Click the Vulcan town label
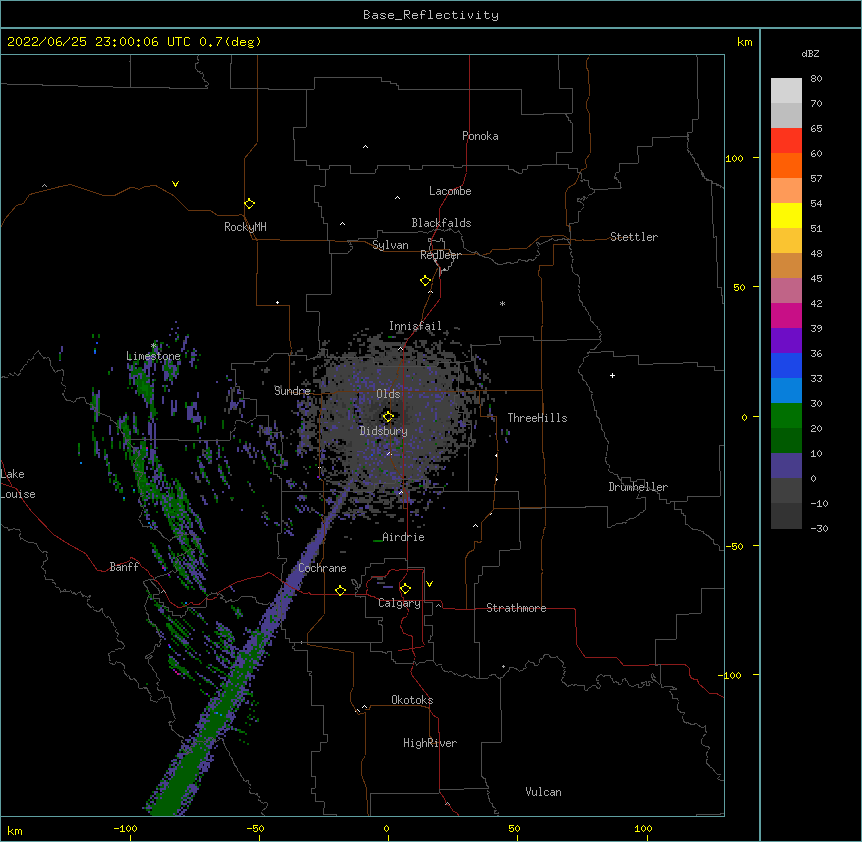Screen dimensions: 862x842 click(543, 792)
